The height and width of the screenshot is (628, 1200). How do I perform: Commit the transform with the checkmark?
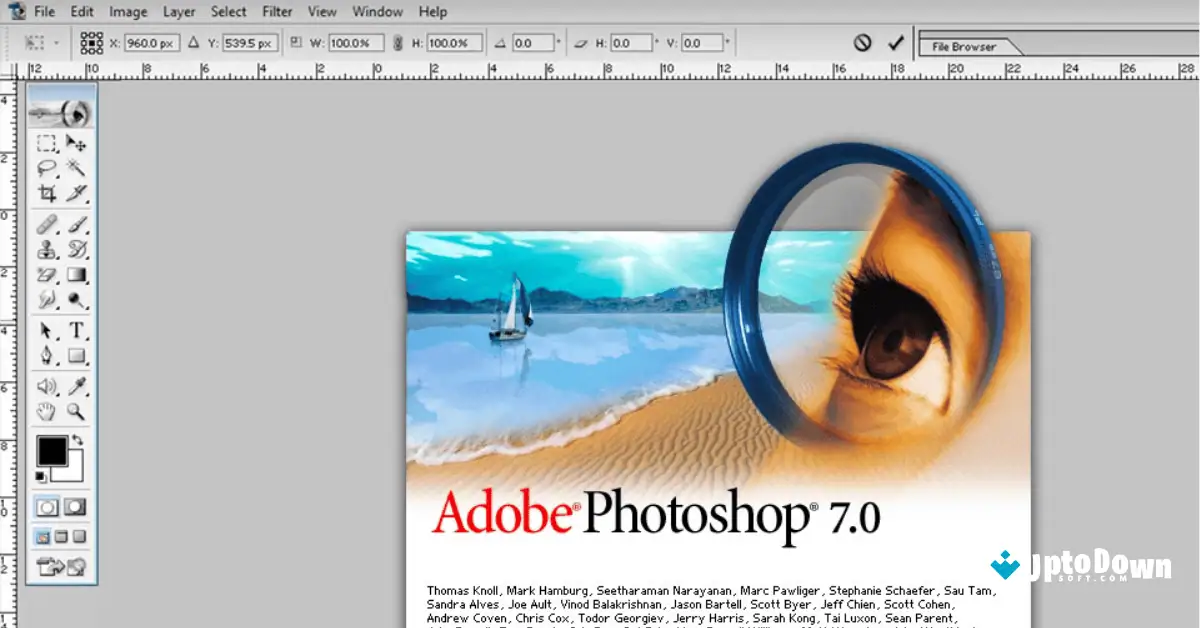[x=894, y=42]
